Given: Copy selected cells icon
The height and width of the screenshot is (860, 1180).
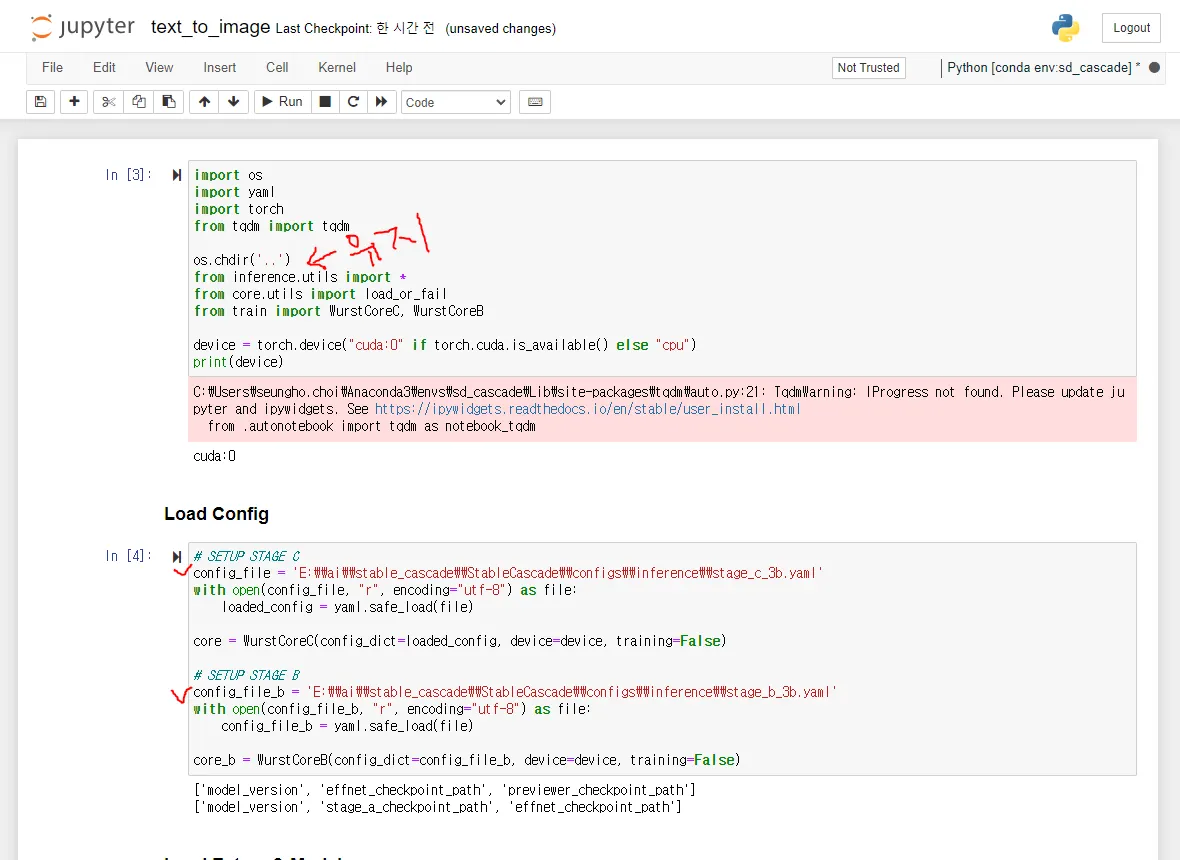Looking at the screenshot, I should [x=139, y=102].
